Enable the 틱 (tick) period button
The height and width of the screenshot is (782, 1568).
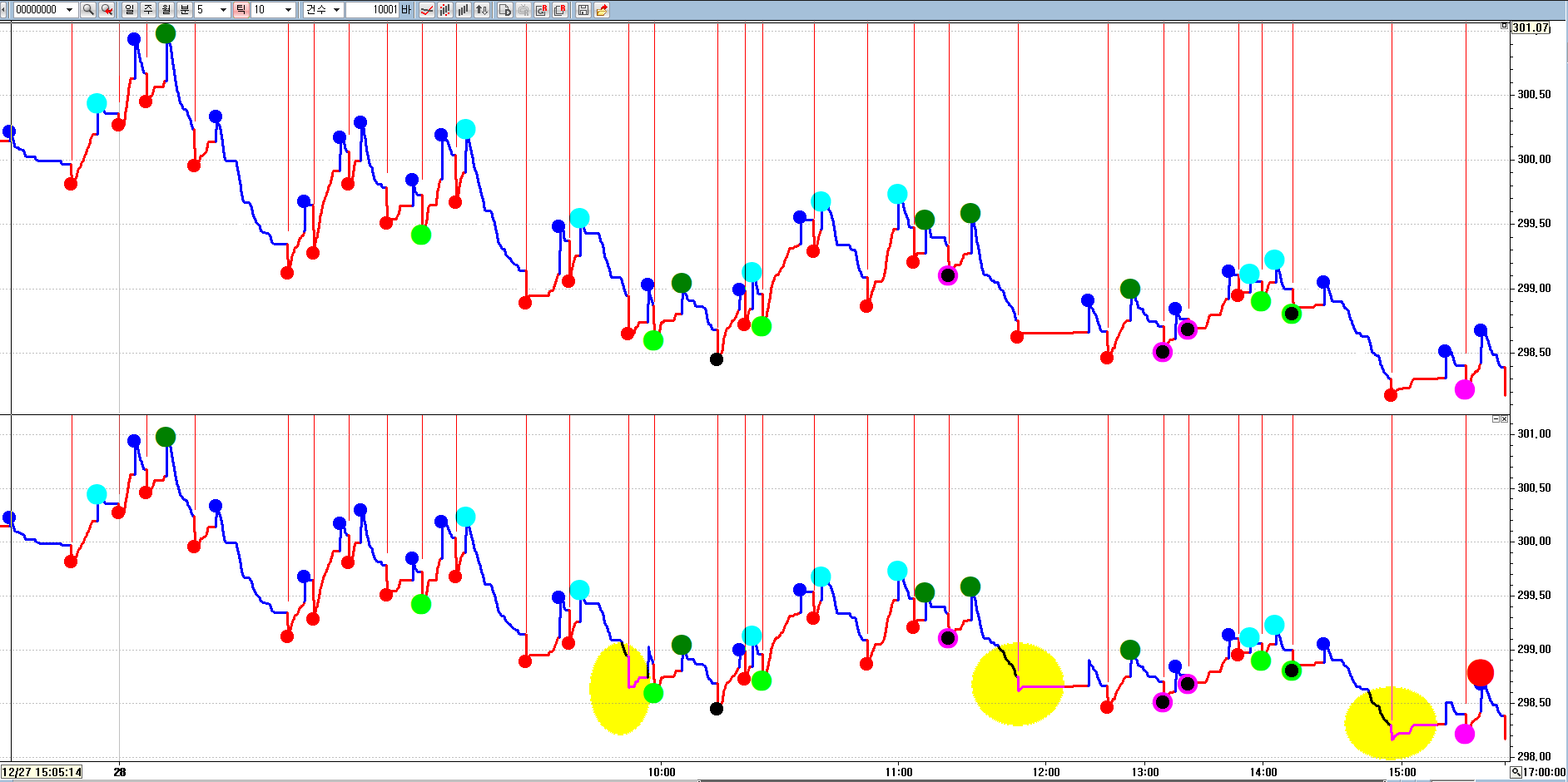[x=241, y=10]
